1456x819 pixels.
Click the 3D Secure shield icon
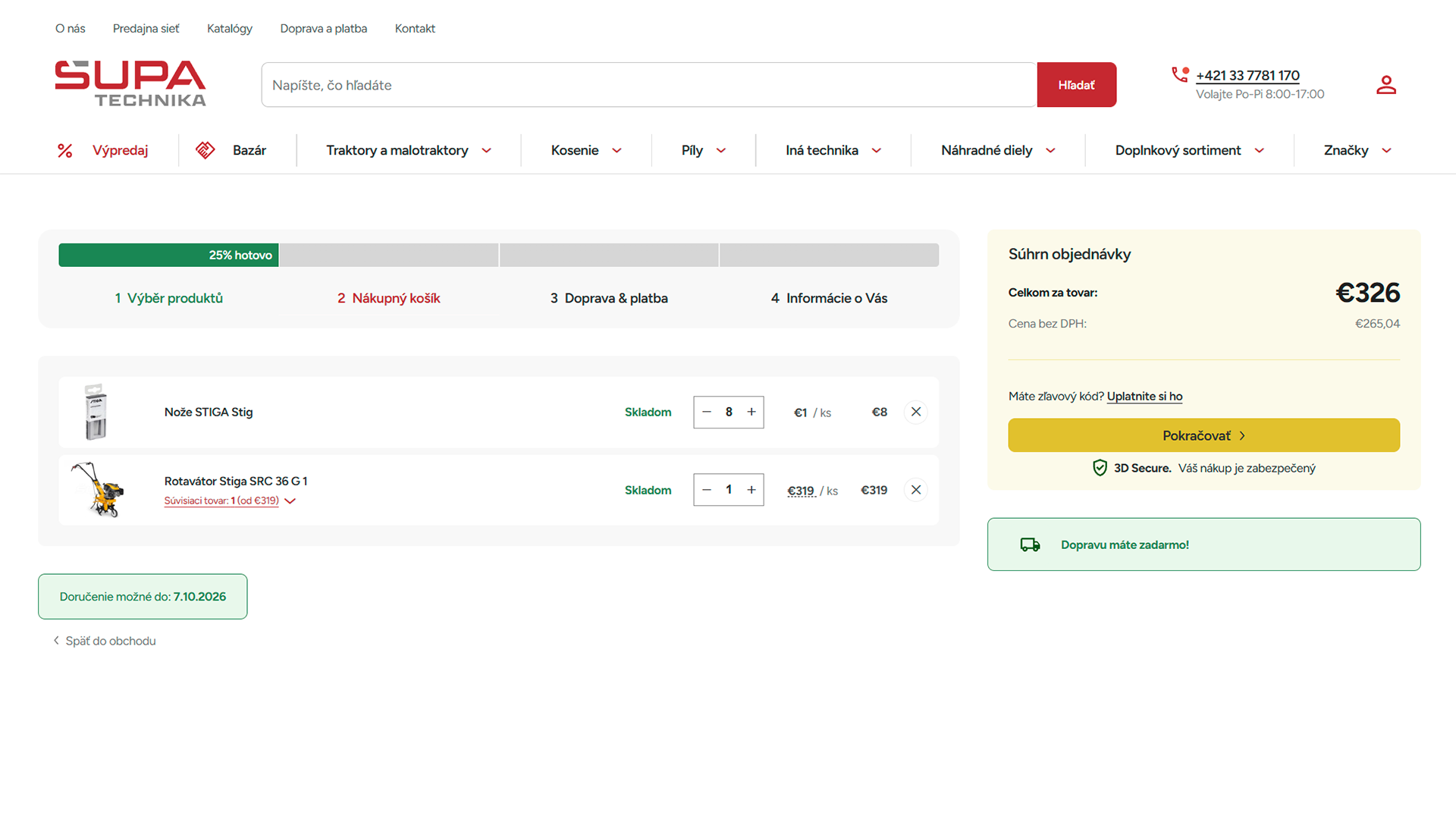1100,468
